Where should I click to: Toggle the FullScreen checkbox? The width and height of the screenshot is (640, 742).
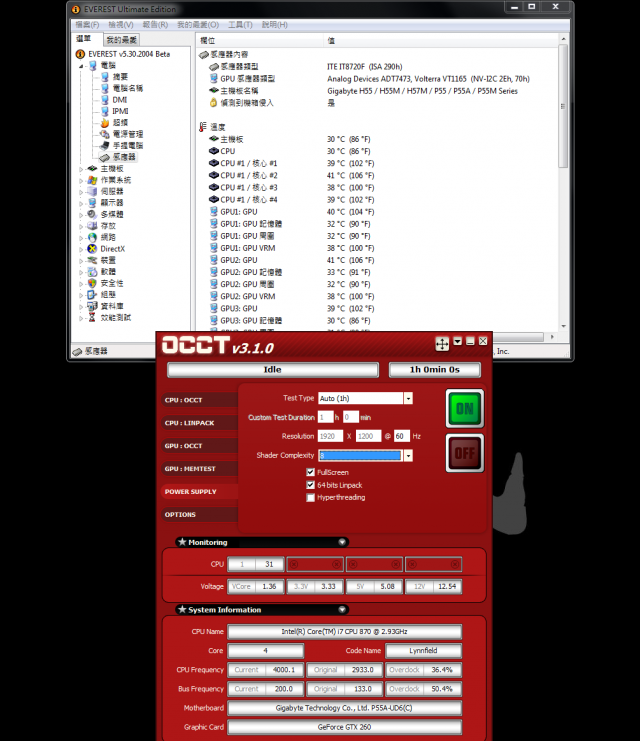click(311, 472)
